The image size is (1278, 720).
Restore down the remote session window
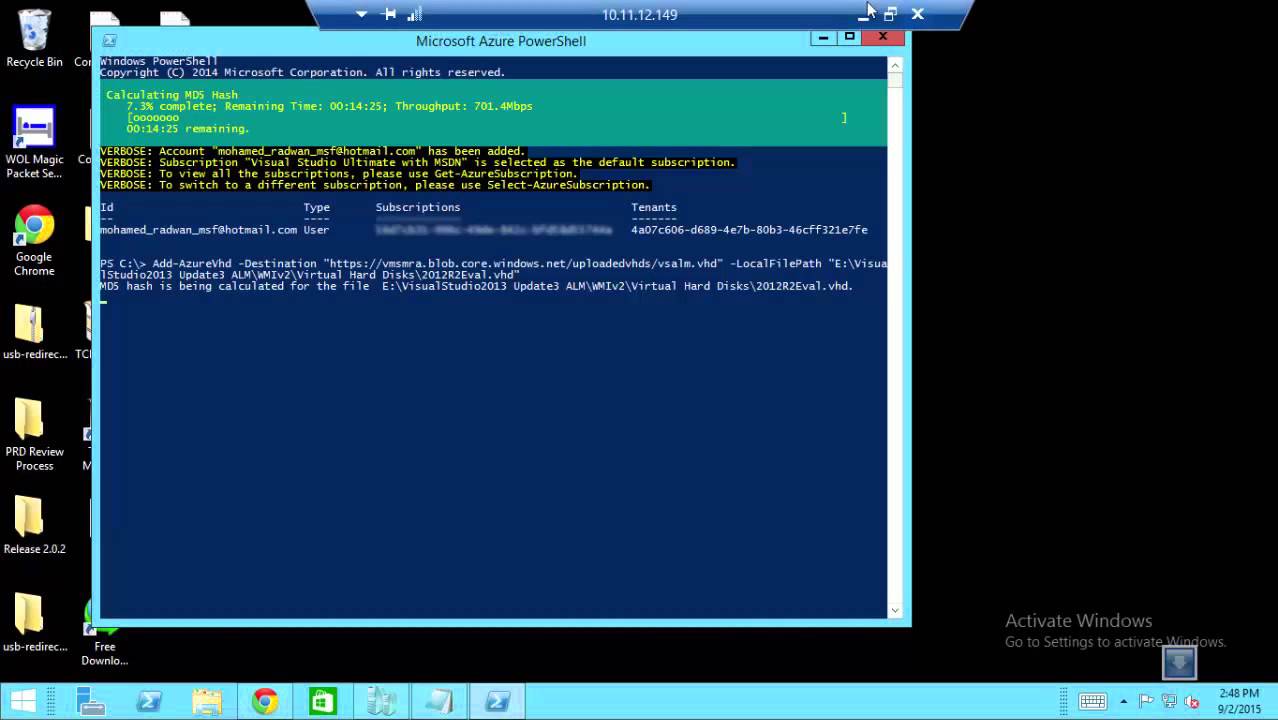[890, 14]
